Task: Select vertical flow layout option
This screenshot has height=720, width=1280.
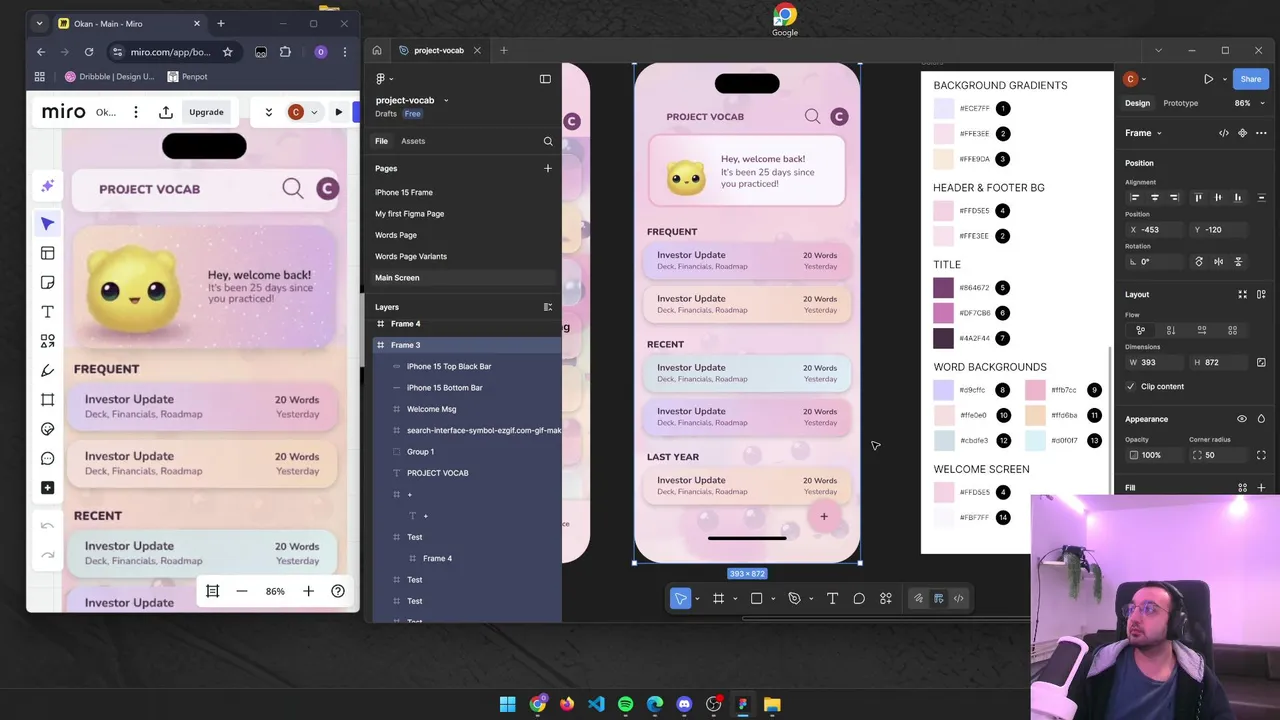Action: (1171, 330)
